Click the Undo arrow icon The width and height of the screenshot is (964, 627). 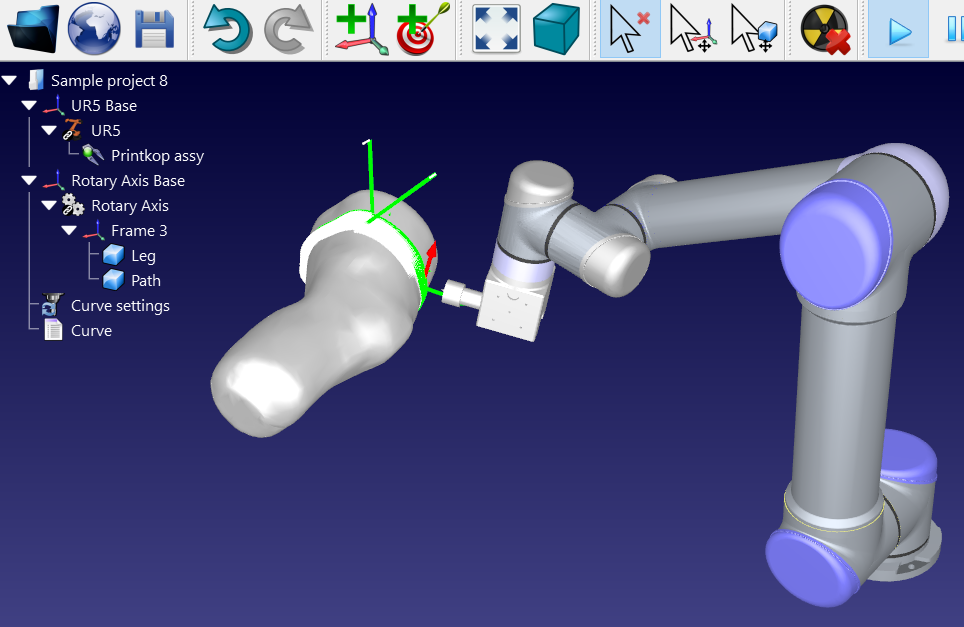pyautogui.click(x=227, y=29)
